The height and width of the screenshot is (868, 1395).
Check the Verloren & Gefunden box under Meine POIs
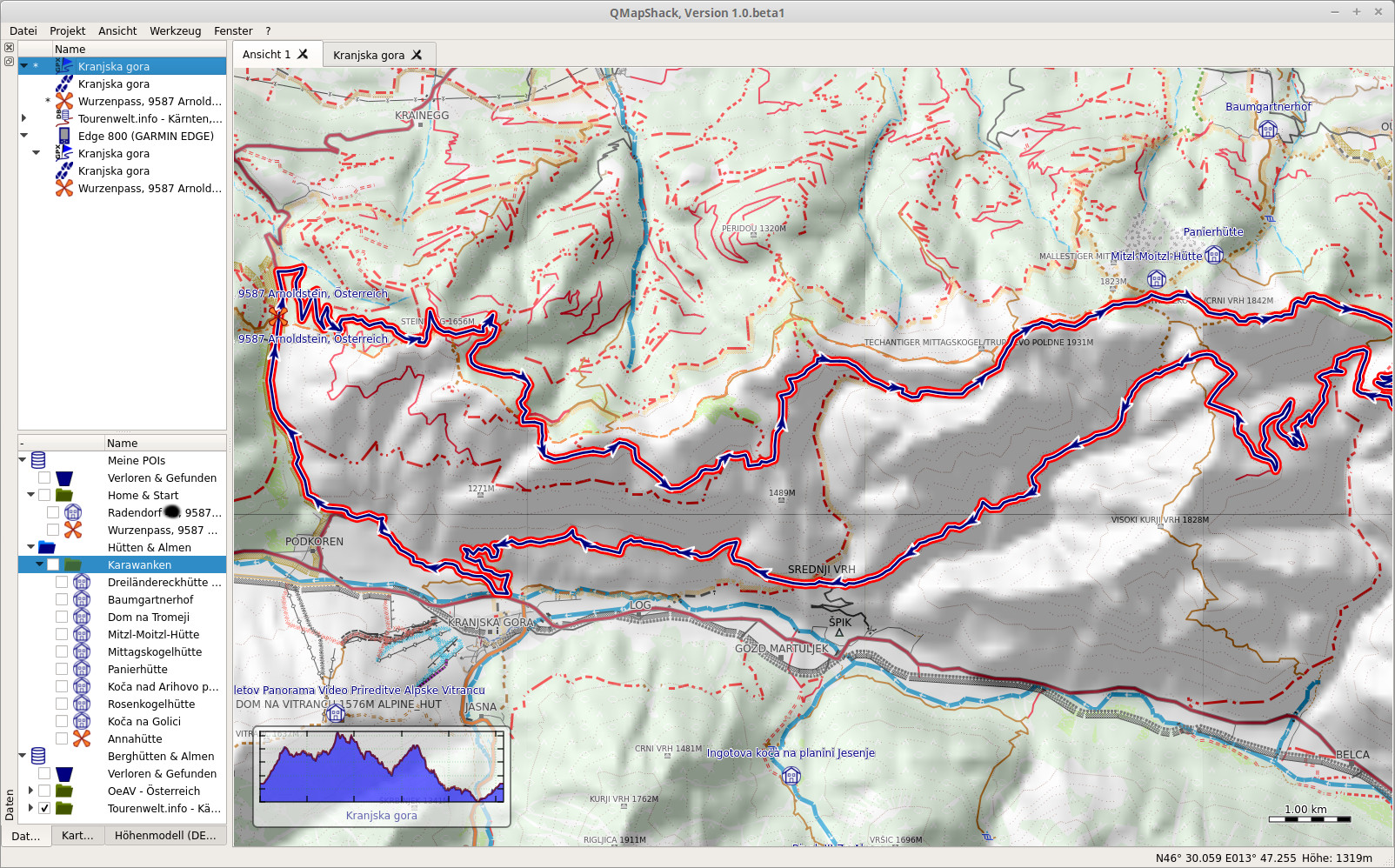click(44, 477)
